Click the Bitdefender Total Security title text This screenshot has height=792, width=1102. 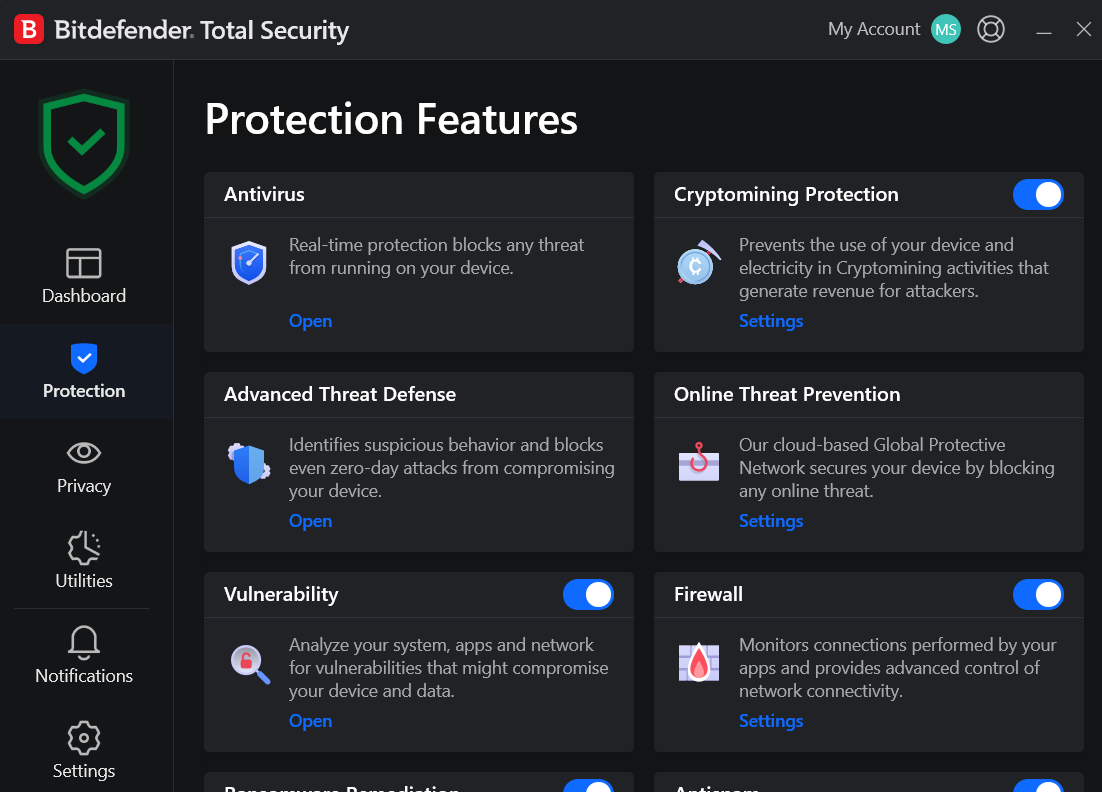[x=201, y=30]
